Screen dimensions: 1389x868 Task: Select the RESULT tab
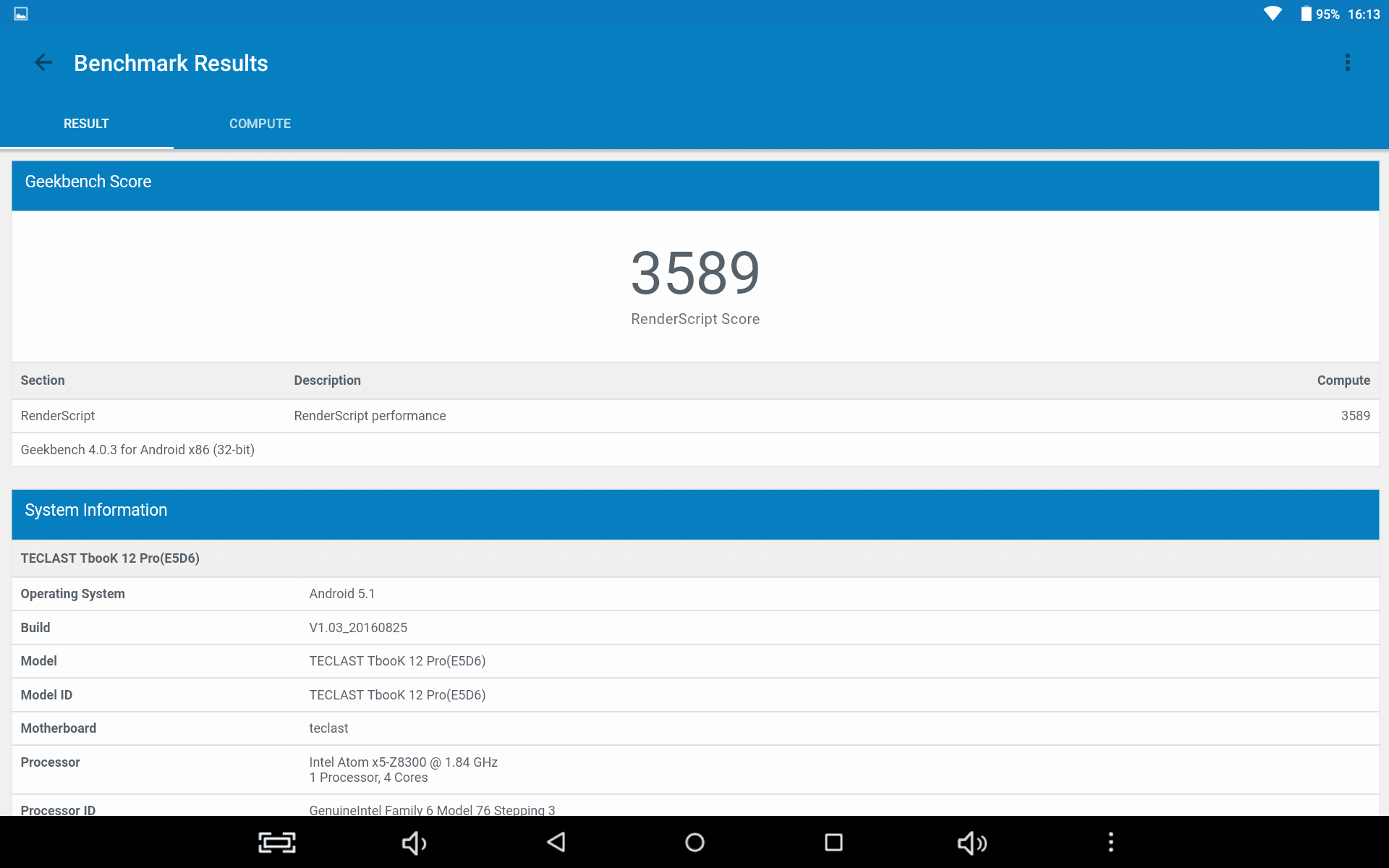86,124
